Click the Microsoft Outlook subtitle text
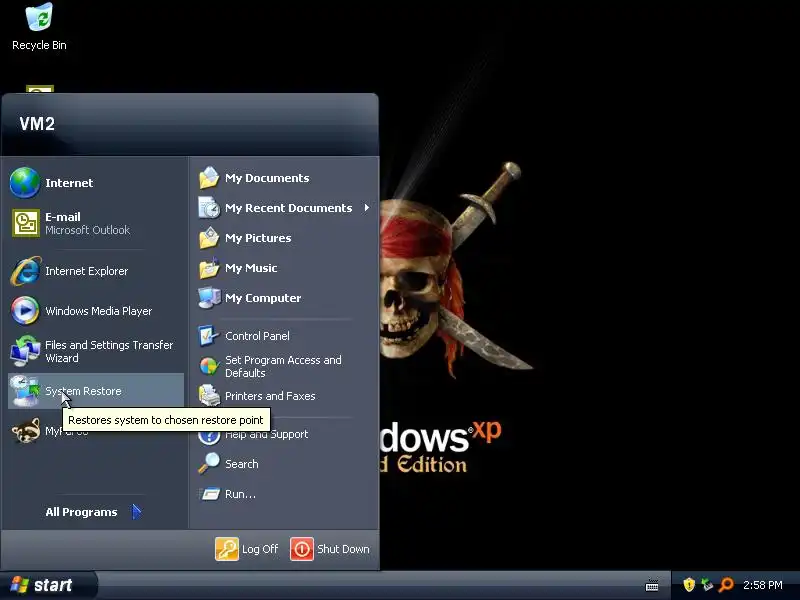This screenshot has width=800, height=600. pyautogui.click(x=87, y=230)
